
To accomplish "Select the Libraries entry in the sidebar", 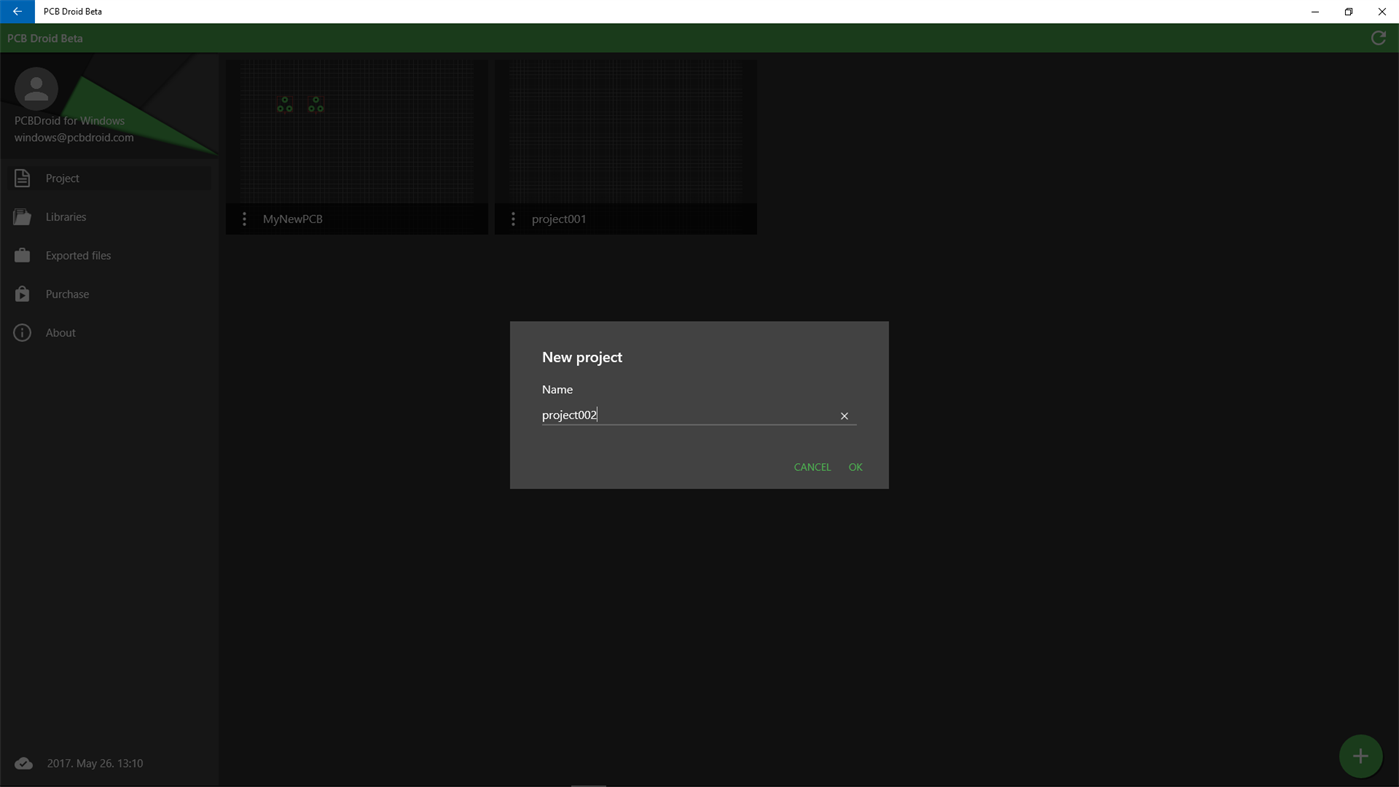I will point(67,216).
